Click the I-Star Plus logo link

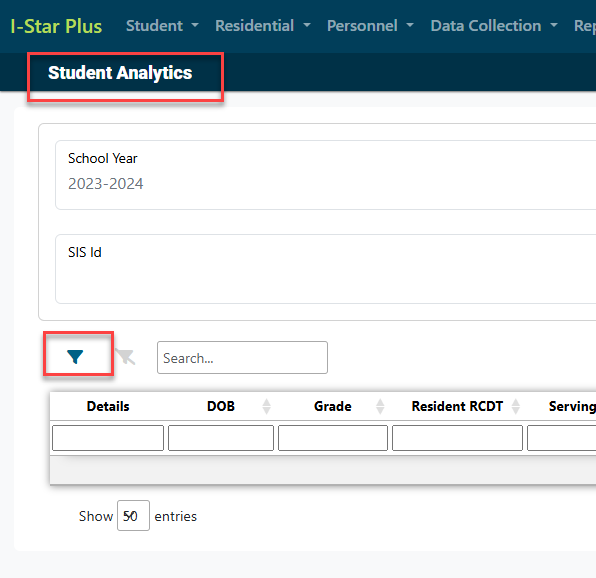point(56,26)
